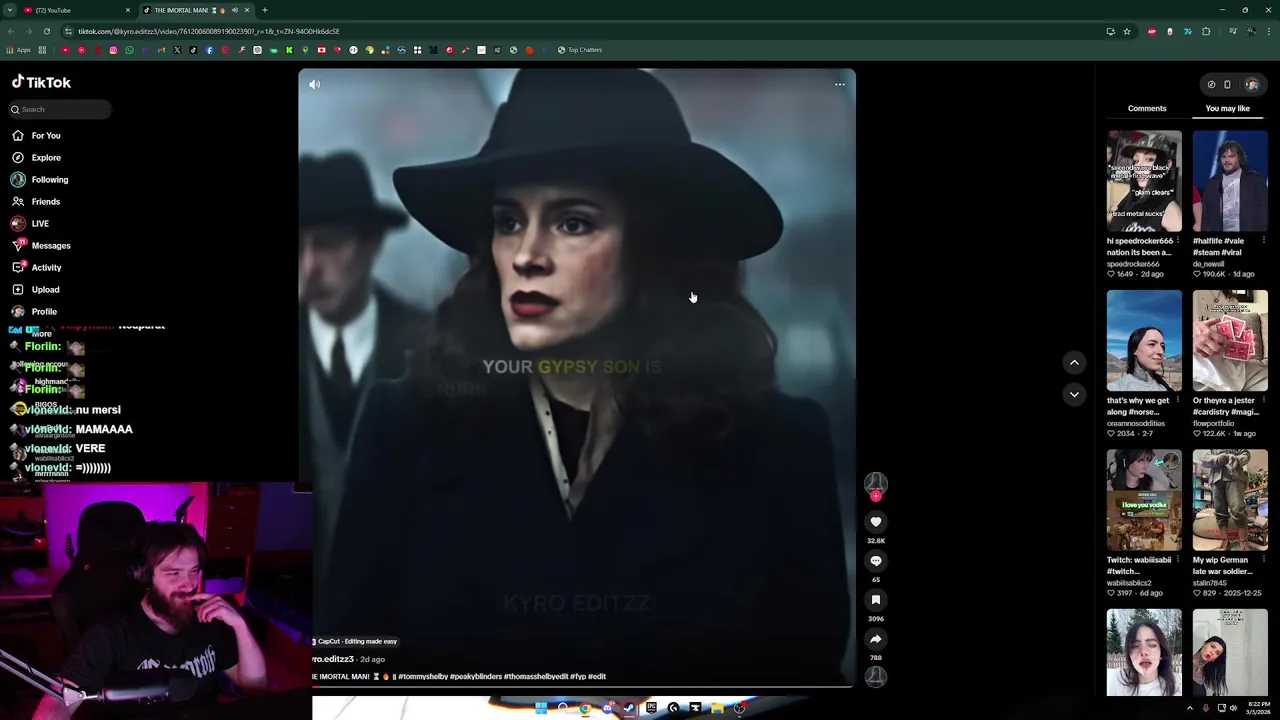Open the Windows Start button on the taskbar
Image resolution: width=1280 pixels, height=720 pixels.
click(x=541, y=708)
